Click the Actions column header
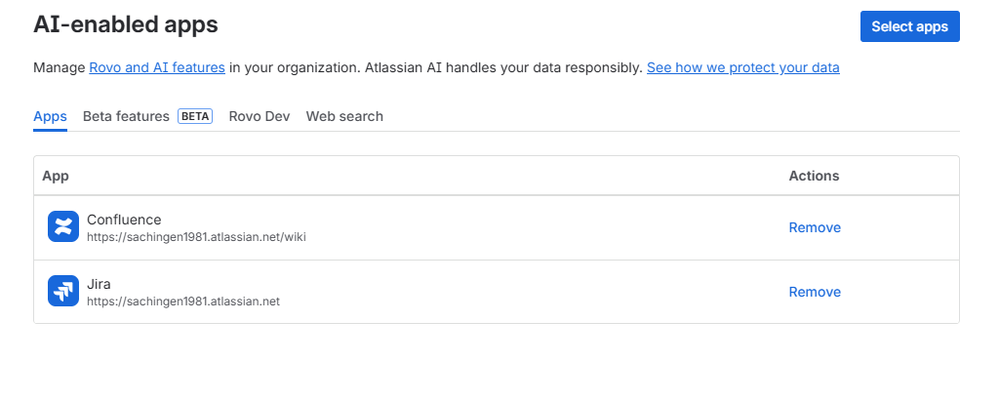The height and width of the screenshot is (403, 999). click(813, 176)
